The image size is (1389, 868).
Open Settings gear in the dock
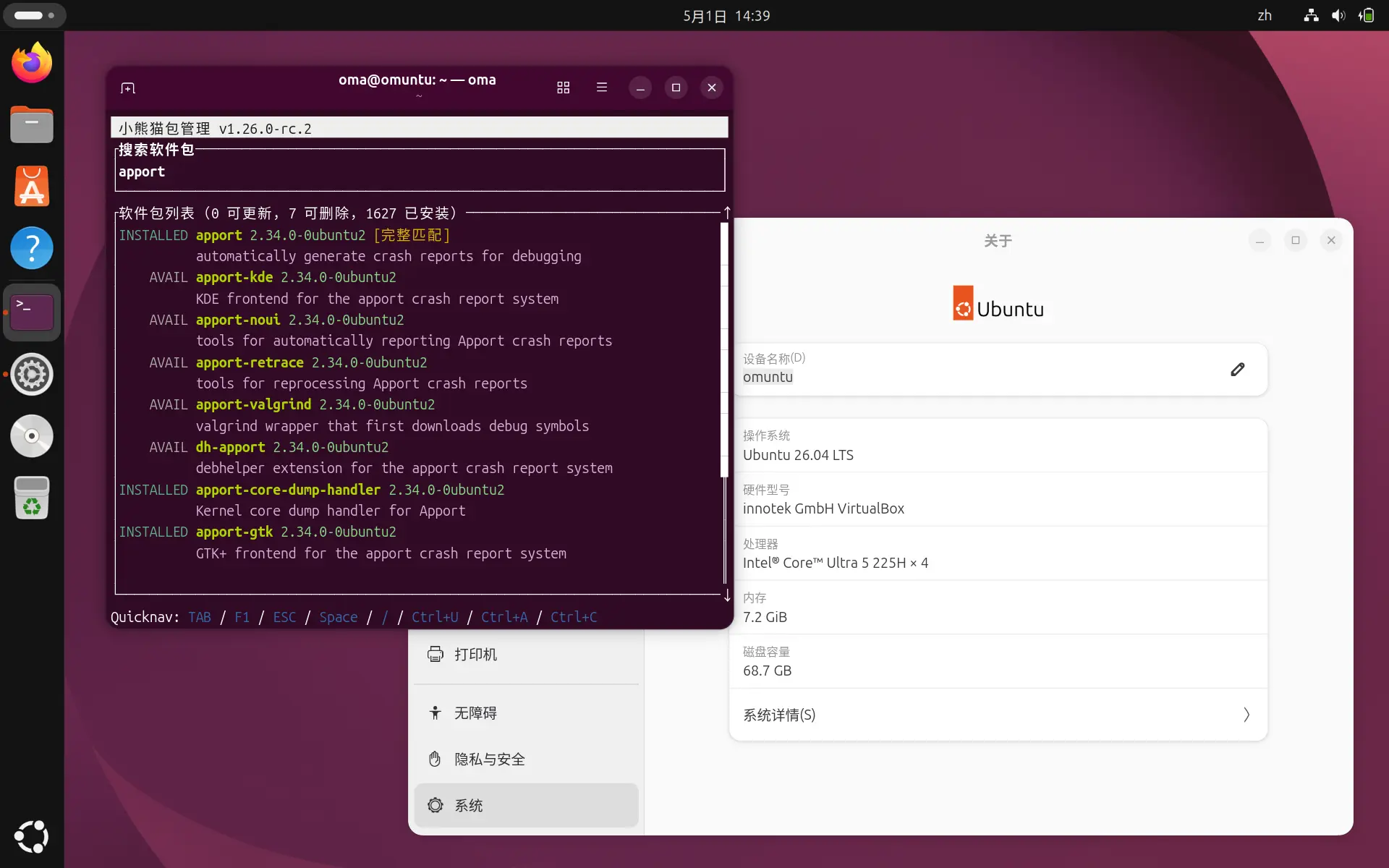click(x=32, y=374)
